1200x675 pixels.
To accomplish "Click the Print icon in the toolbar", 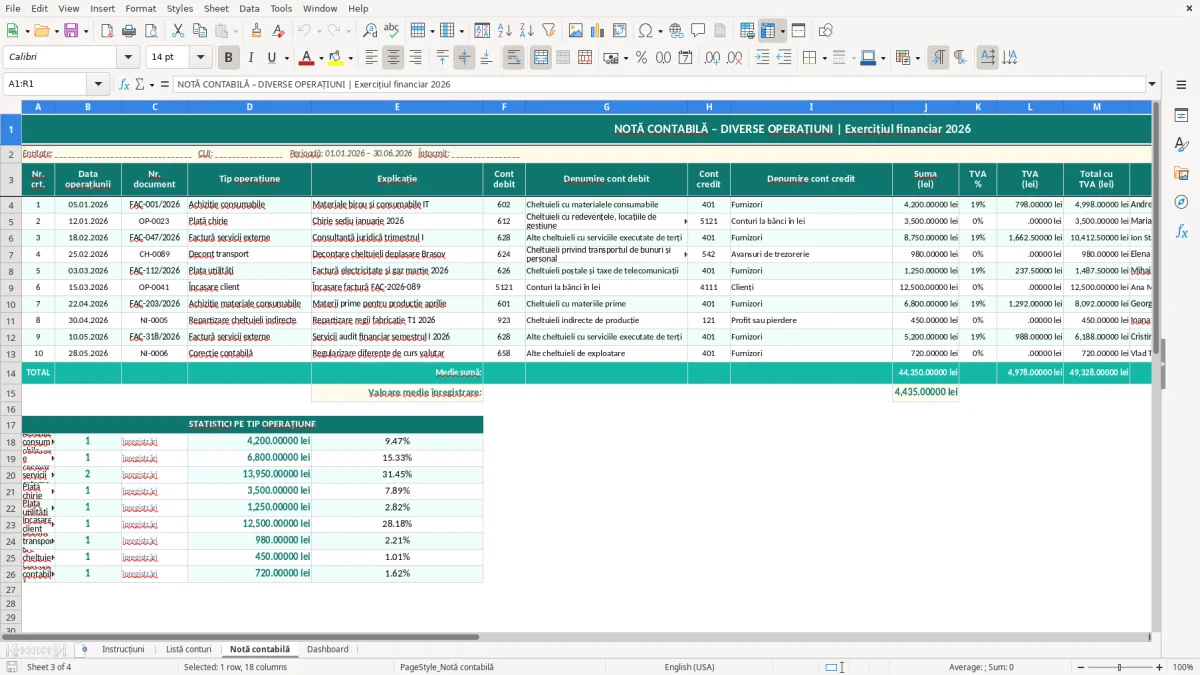I will 128,31.
